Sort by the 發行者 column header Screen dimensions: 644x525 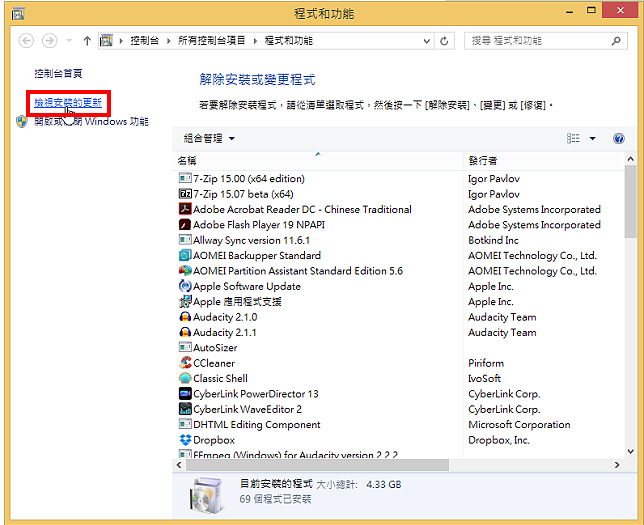(544, 161)
